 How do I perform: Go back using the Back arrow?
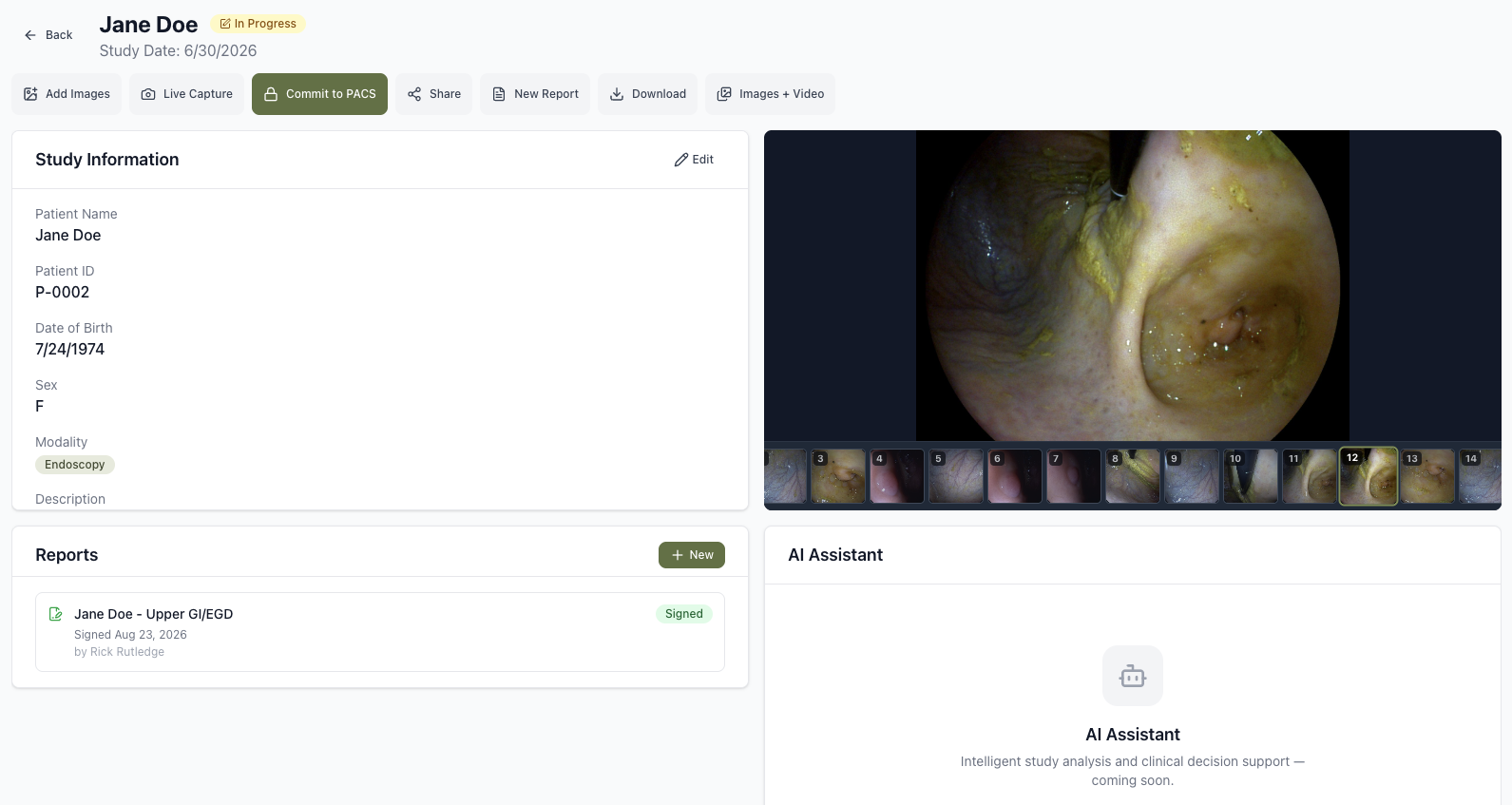click(x=48, y=35)
